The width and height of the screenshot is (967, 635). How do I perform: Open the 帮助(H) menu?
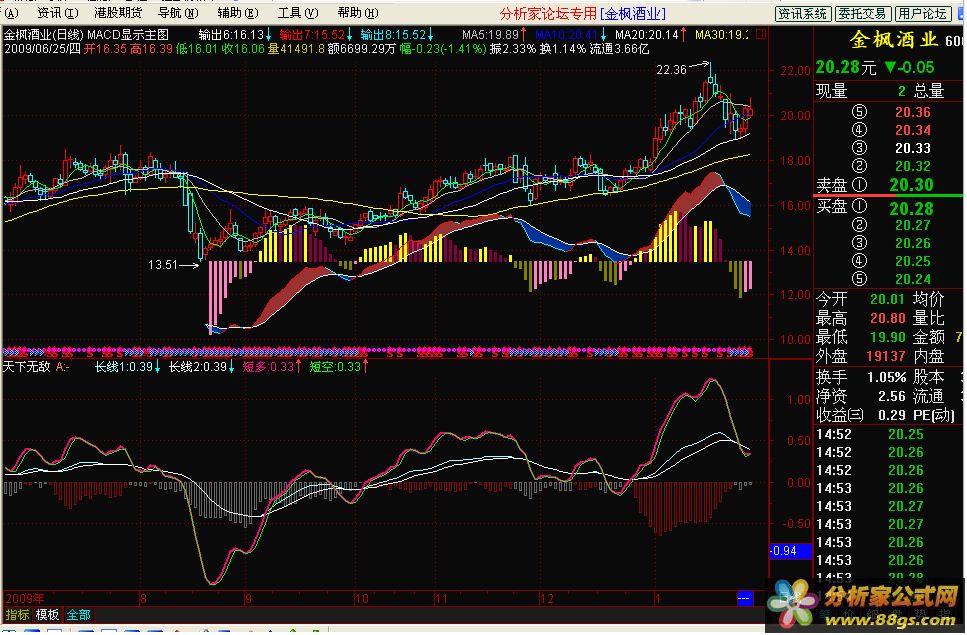click(358, 12)
